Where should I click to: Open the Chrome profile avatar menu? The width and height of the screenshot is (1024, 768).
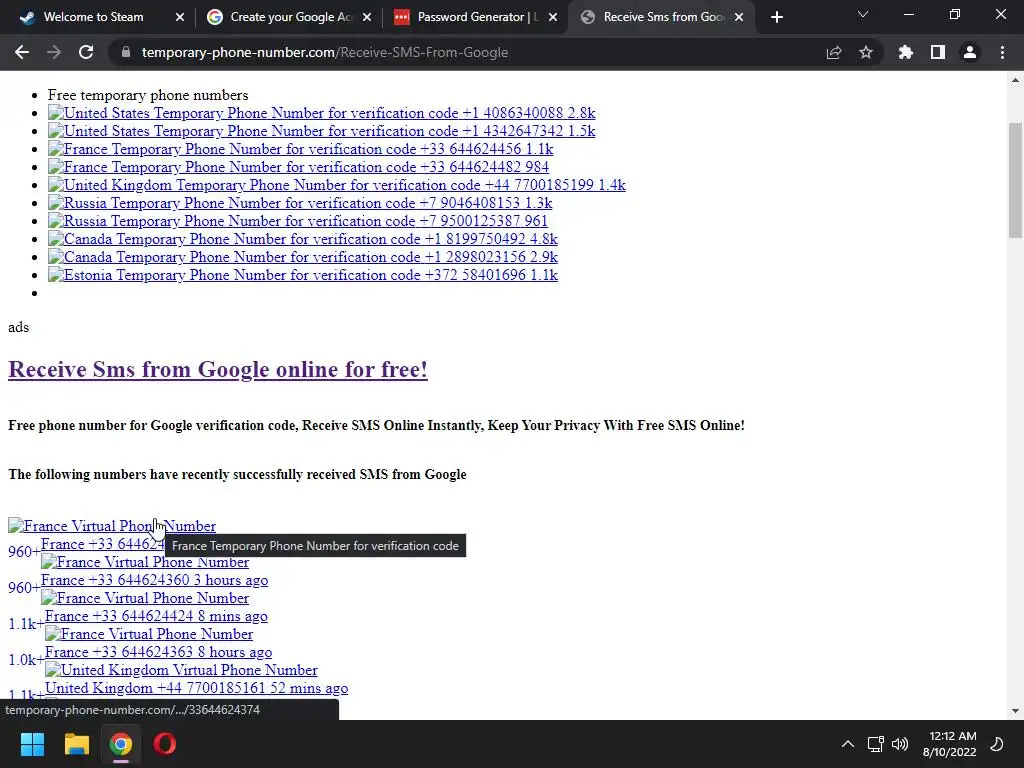[970, 52]
